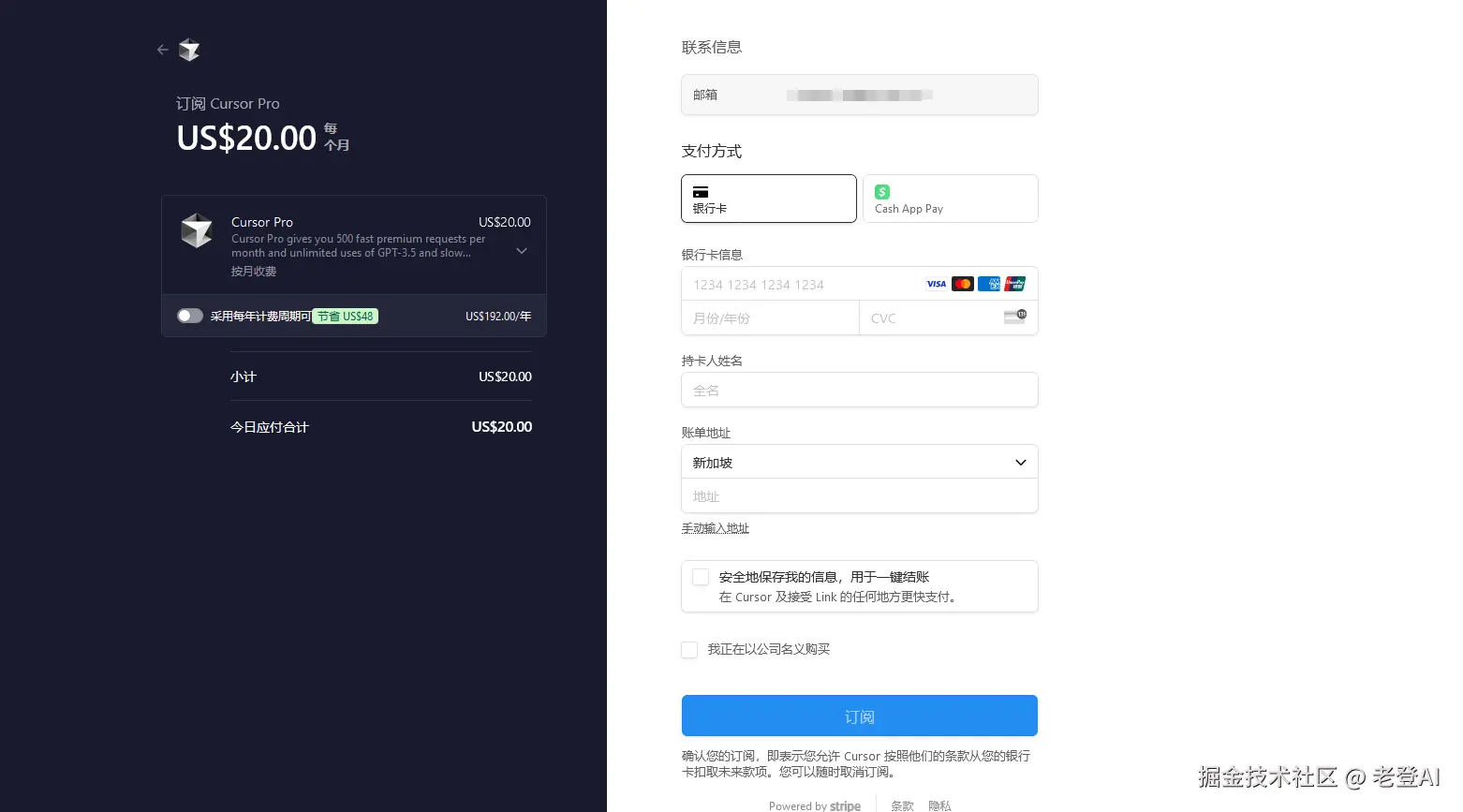Viewport: 1463px width, 812px height.
Task: Click the green Cash App icon
Action: pyautogui.click(x=882, y=191)
